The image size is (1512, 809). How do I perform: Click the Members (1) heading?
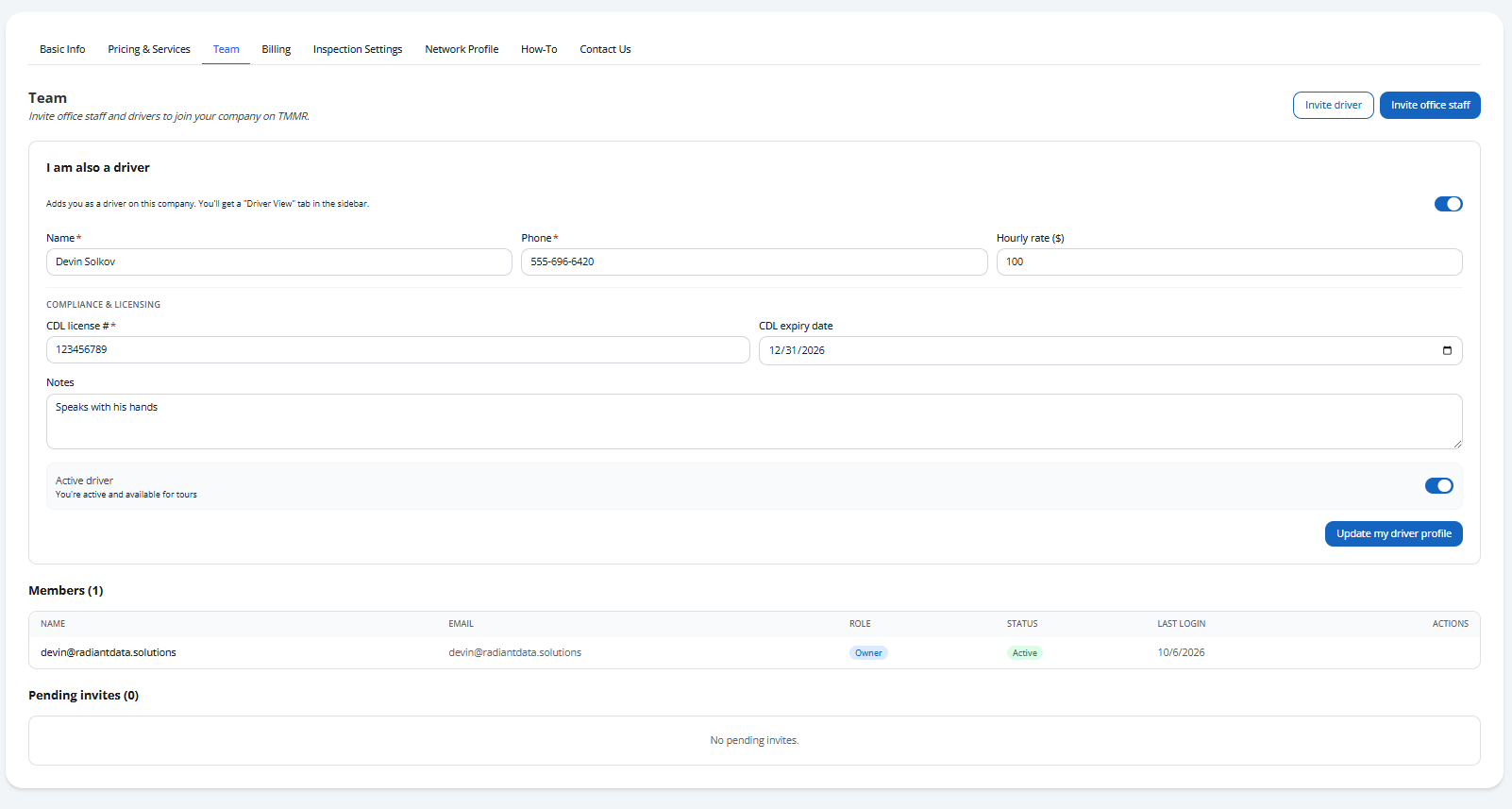point(66,590)
